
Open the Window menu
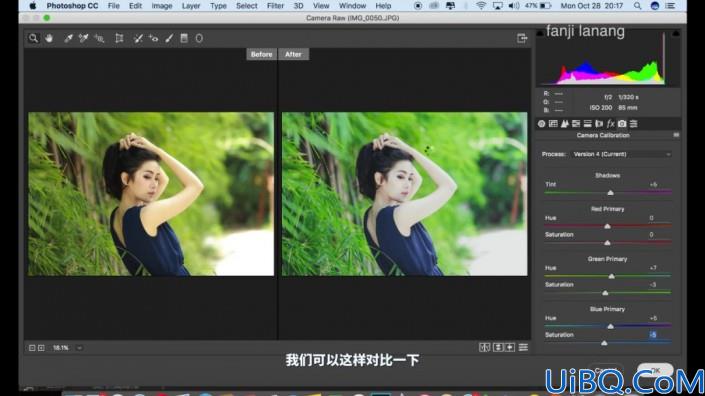pos(352,6)
